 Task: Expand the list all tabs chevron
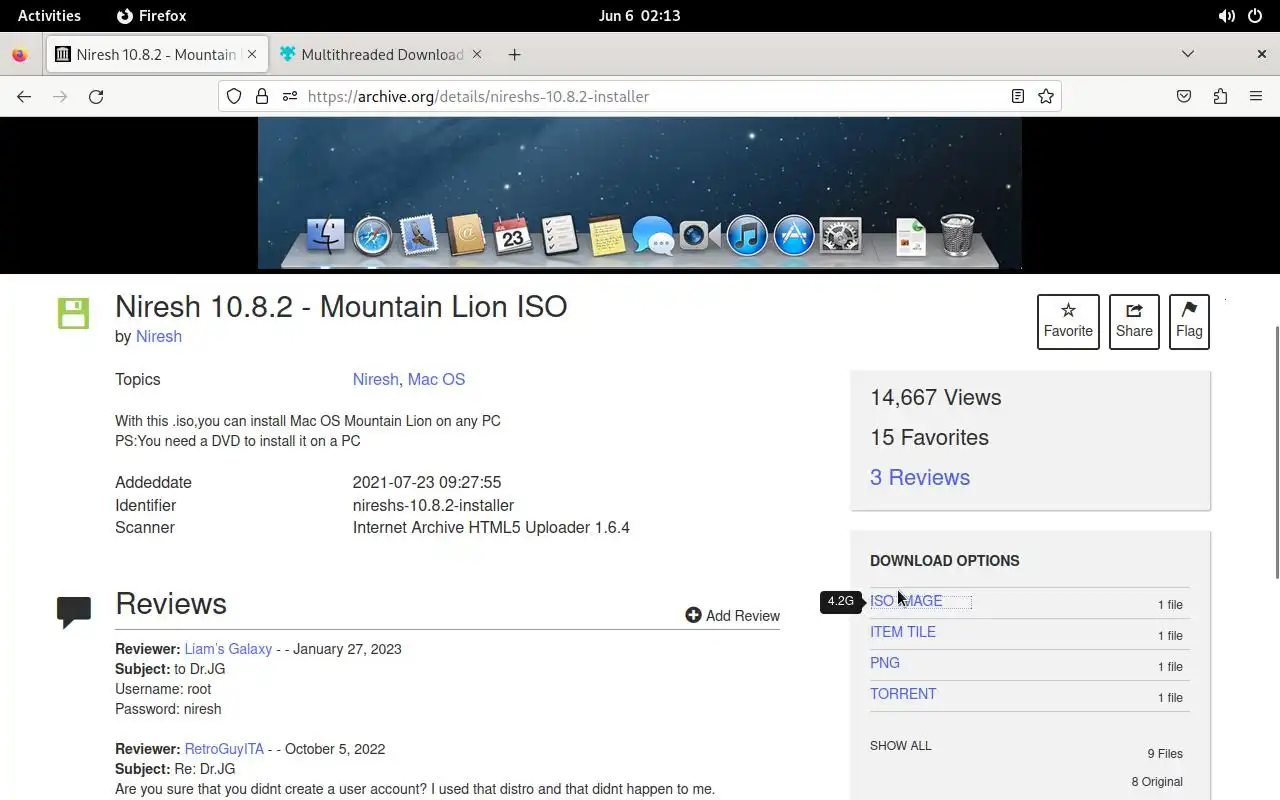[1188, 55]
